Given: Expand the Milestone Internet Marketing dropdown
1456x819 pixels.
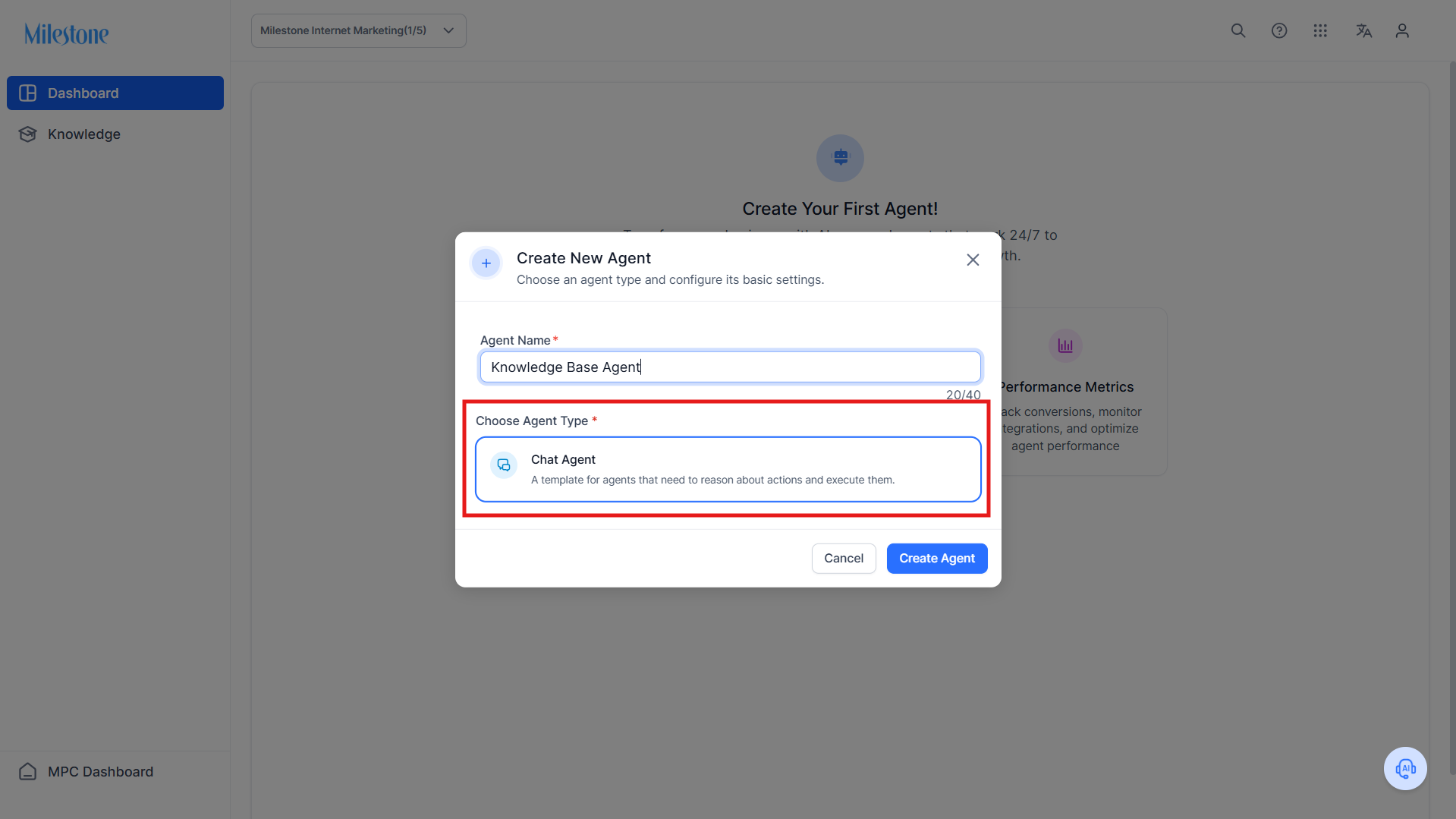Looking at the screenshot, I should point(358,30).
